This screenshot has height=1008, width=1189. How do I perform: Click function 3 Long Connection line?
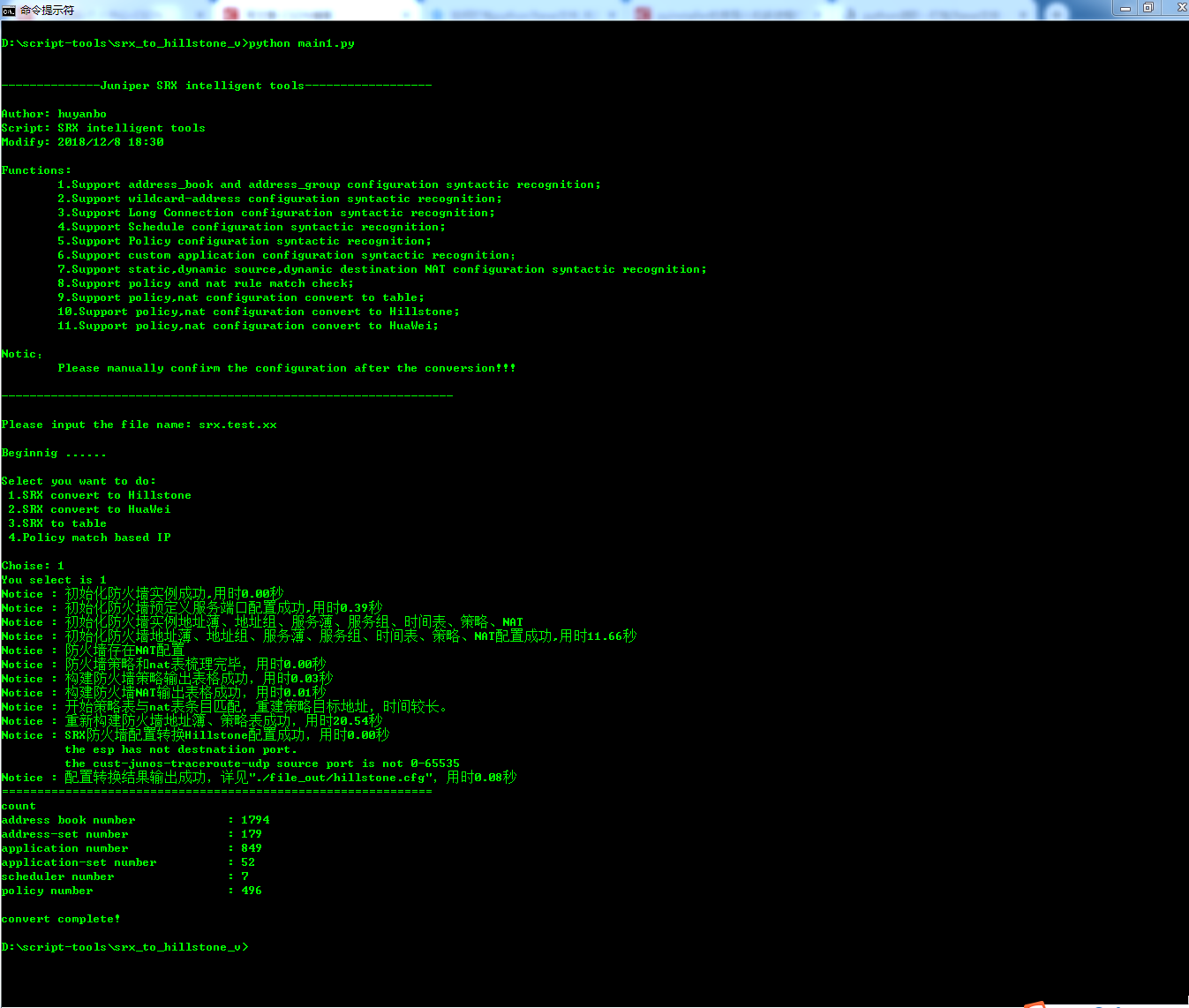[x=276, y=213]
